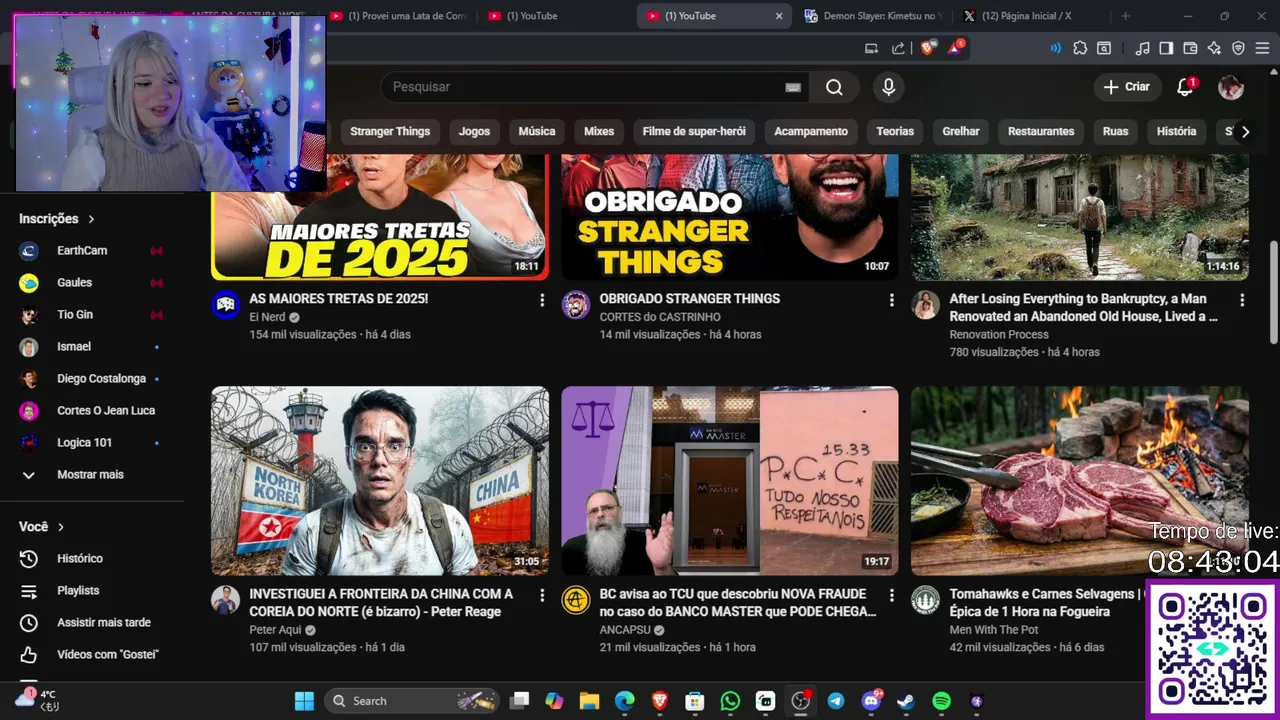The width and height of the screenshot is (1280, 720).
Task: Expand the Você section chevron
Action: point(61,527)
